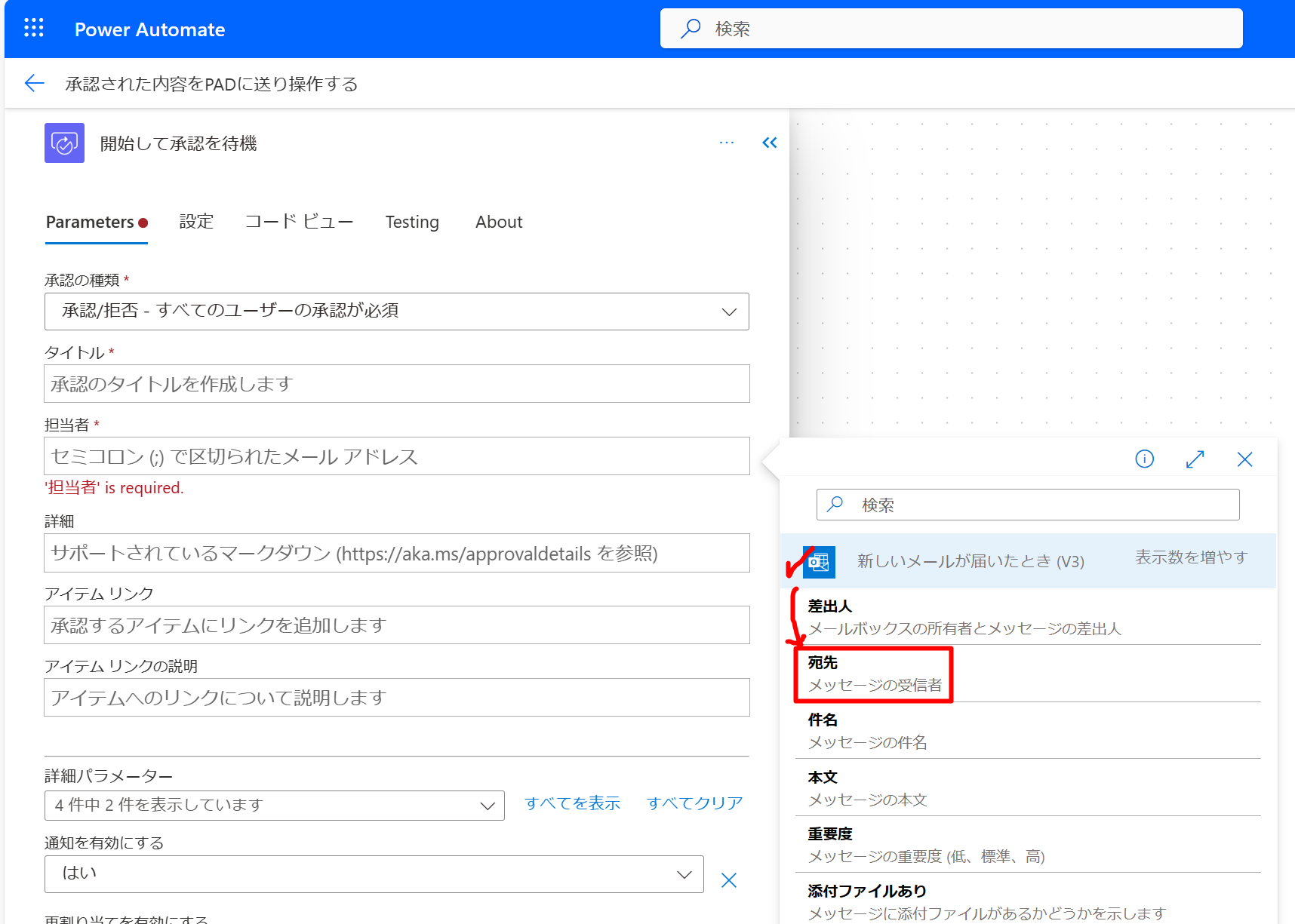Select the 宛先 dynamic content item
The height and width of the screenshot is (924, 1295).
point(1028,674)
